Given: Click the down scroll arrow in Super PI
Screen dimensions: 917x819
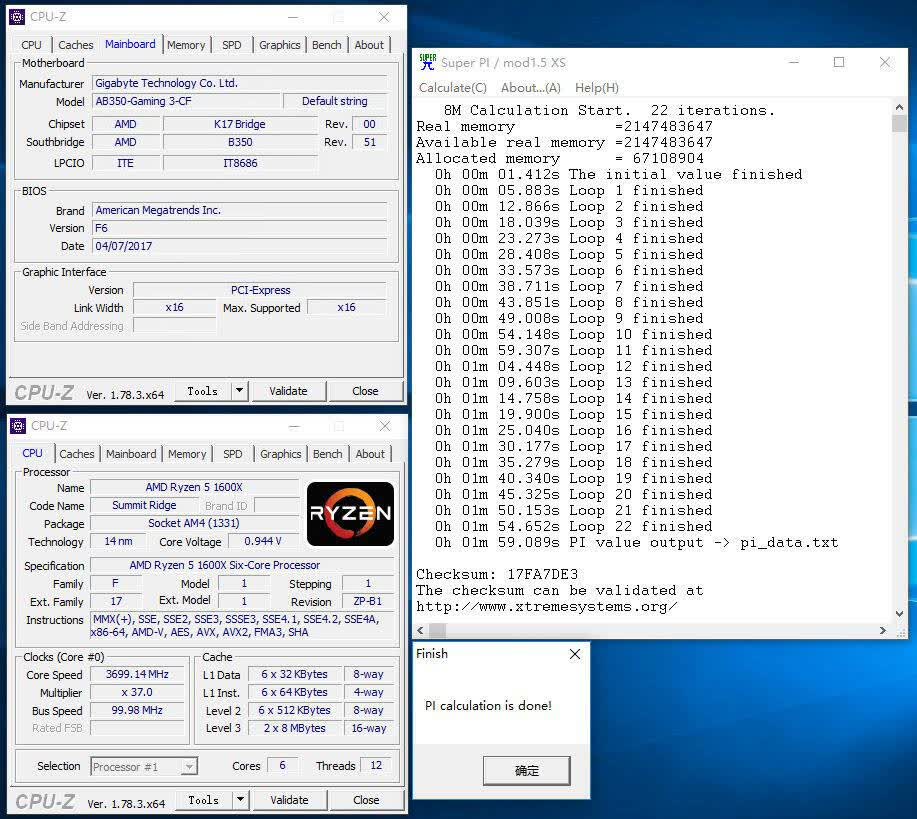Looking at the screenshot, I should (899, 614).
